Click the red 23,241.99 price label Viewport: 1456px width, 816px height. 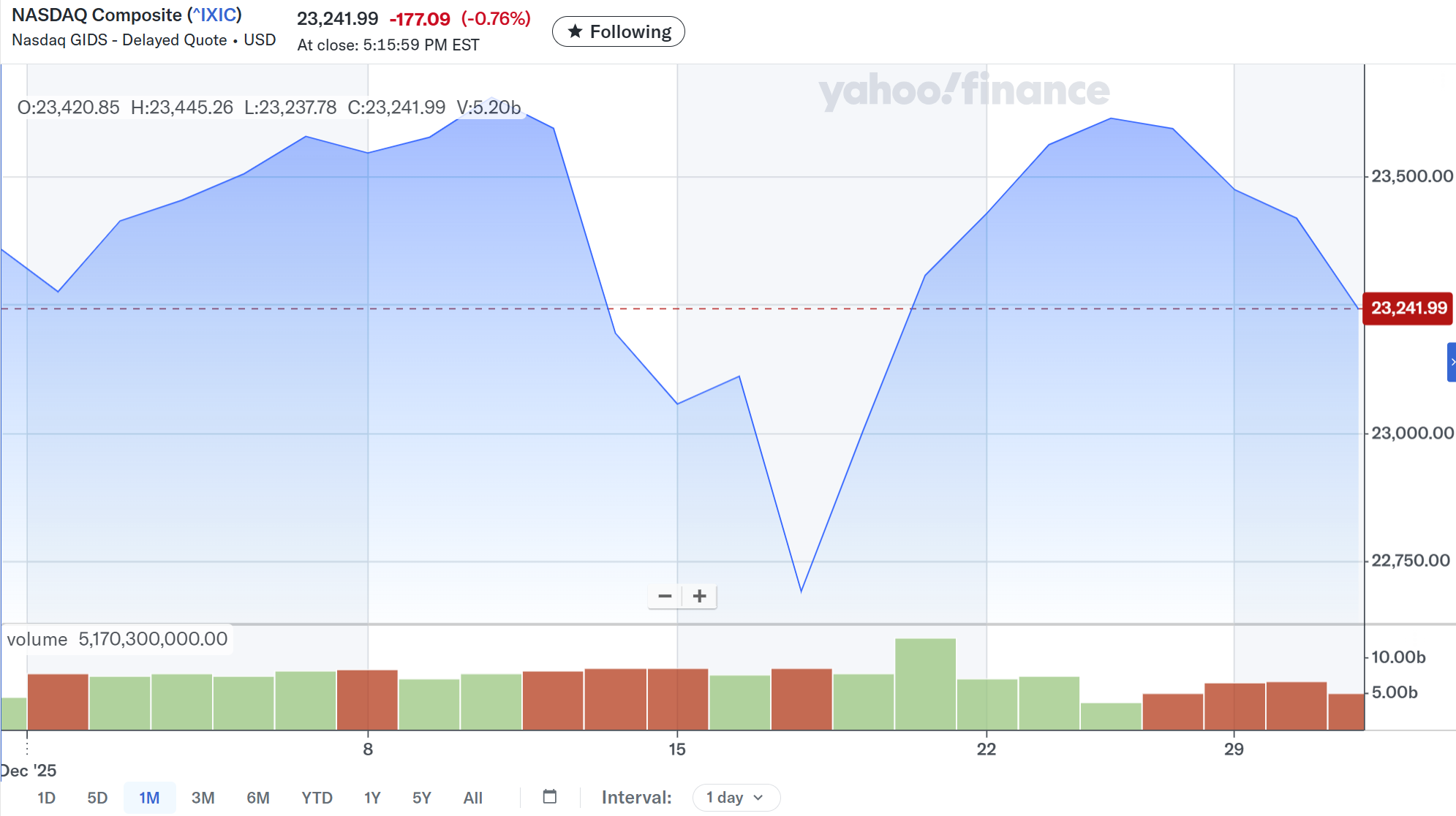coord(1408,309)
